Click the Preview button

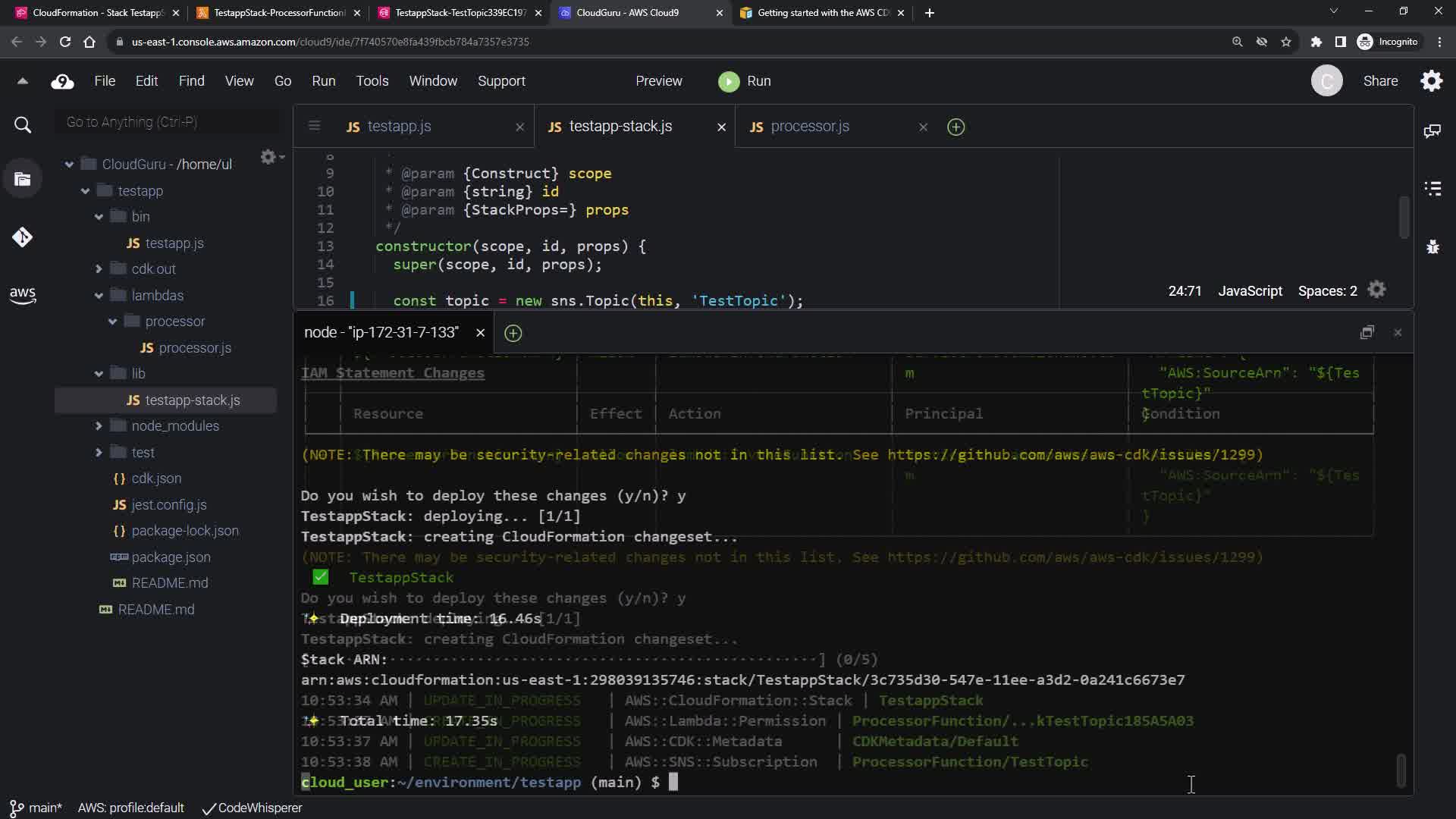[658, 81]
